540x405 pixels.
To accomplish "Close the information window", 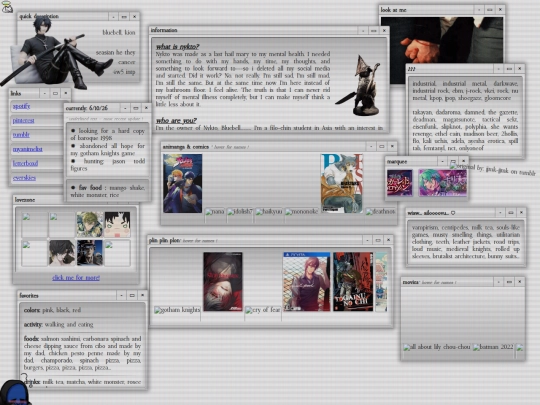I will point(384,31).
